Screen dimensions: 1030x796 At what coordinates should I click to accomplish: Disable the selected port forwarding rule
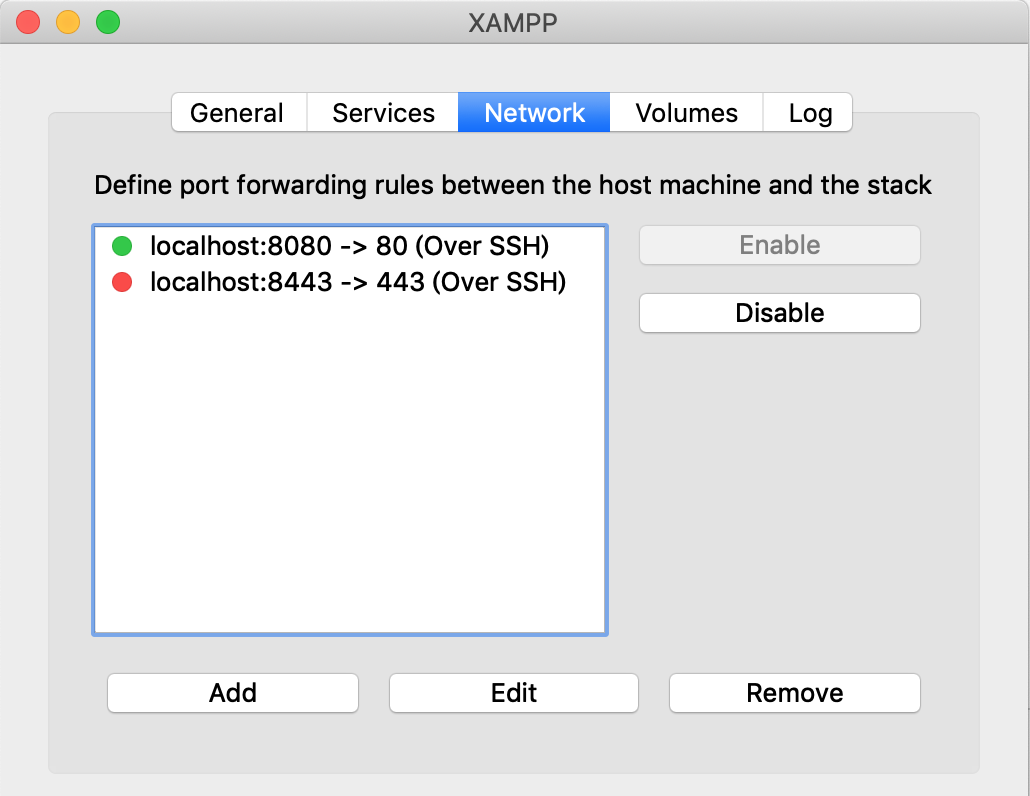pos(780,313)
